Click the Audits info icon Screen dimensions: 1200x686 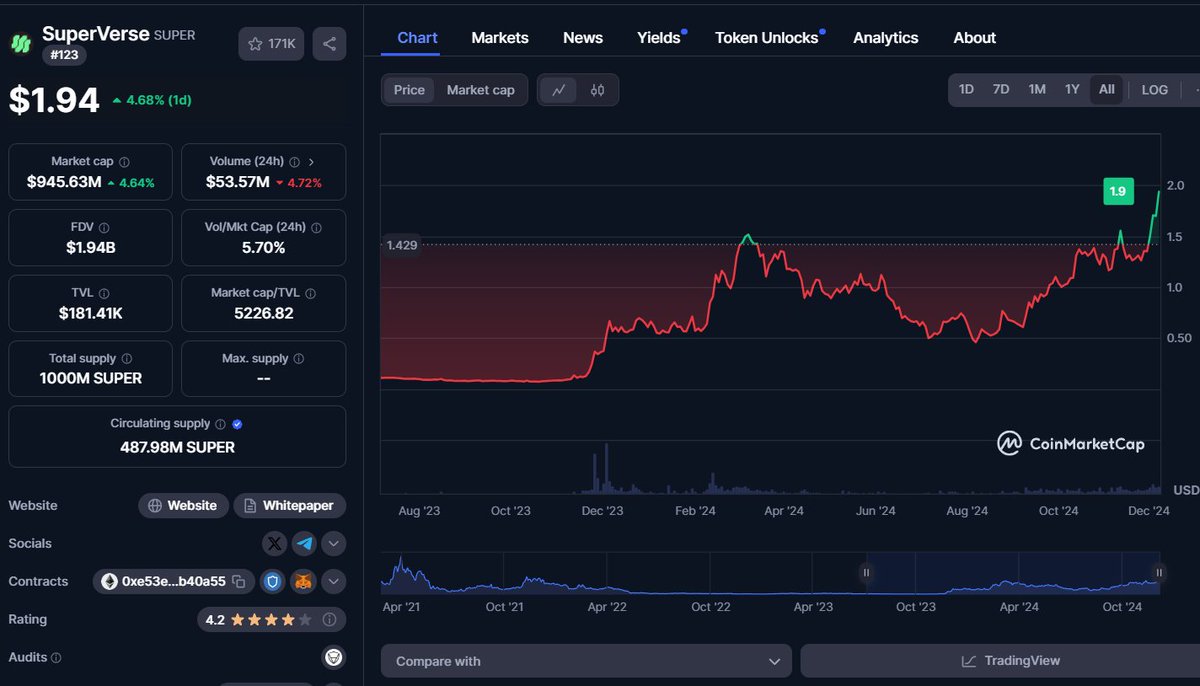(x=56, y=658)
